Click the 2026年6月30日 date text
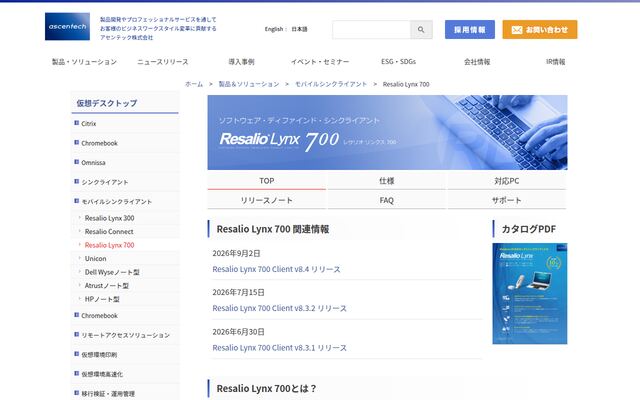Screen dimensions: 640x400 pyautogui.click(x=238, y=331)
